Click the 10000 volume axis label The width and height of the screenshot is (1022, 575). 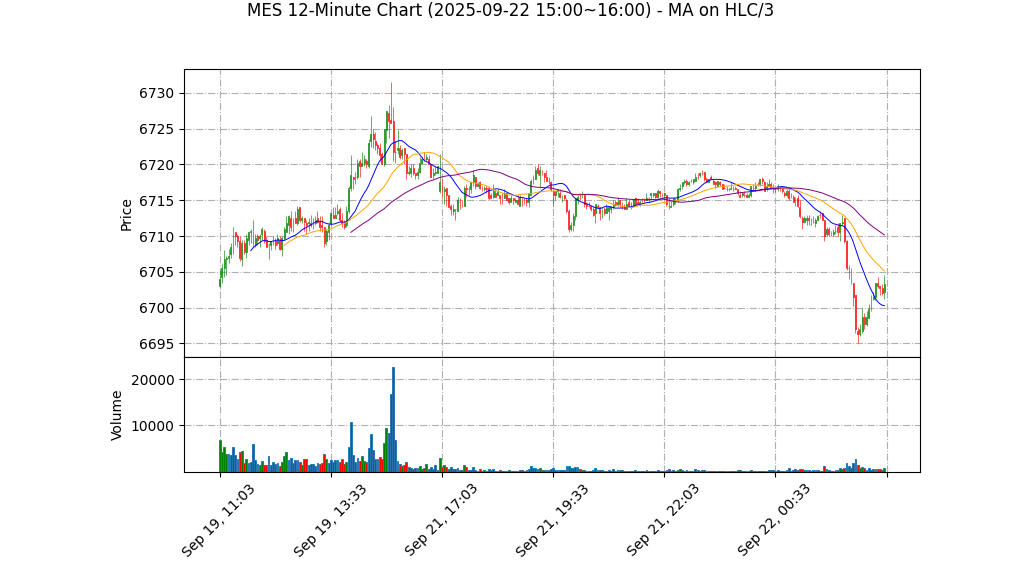153,426
